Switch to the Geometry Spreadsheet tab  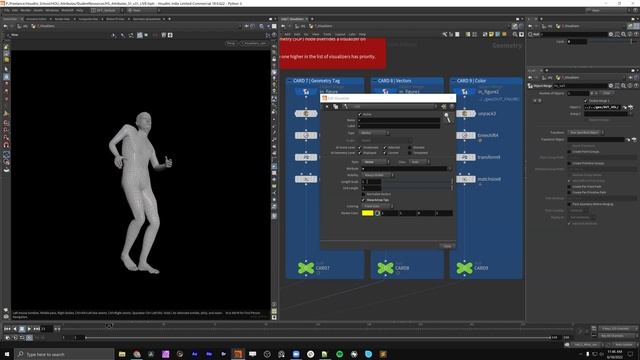(x=147, y=19)
